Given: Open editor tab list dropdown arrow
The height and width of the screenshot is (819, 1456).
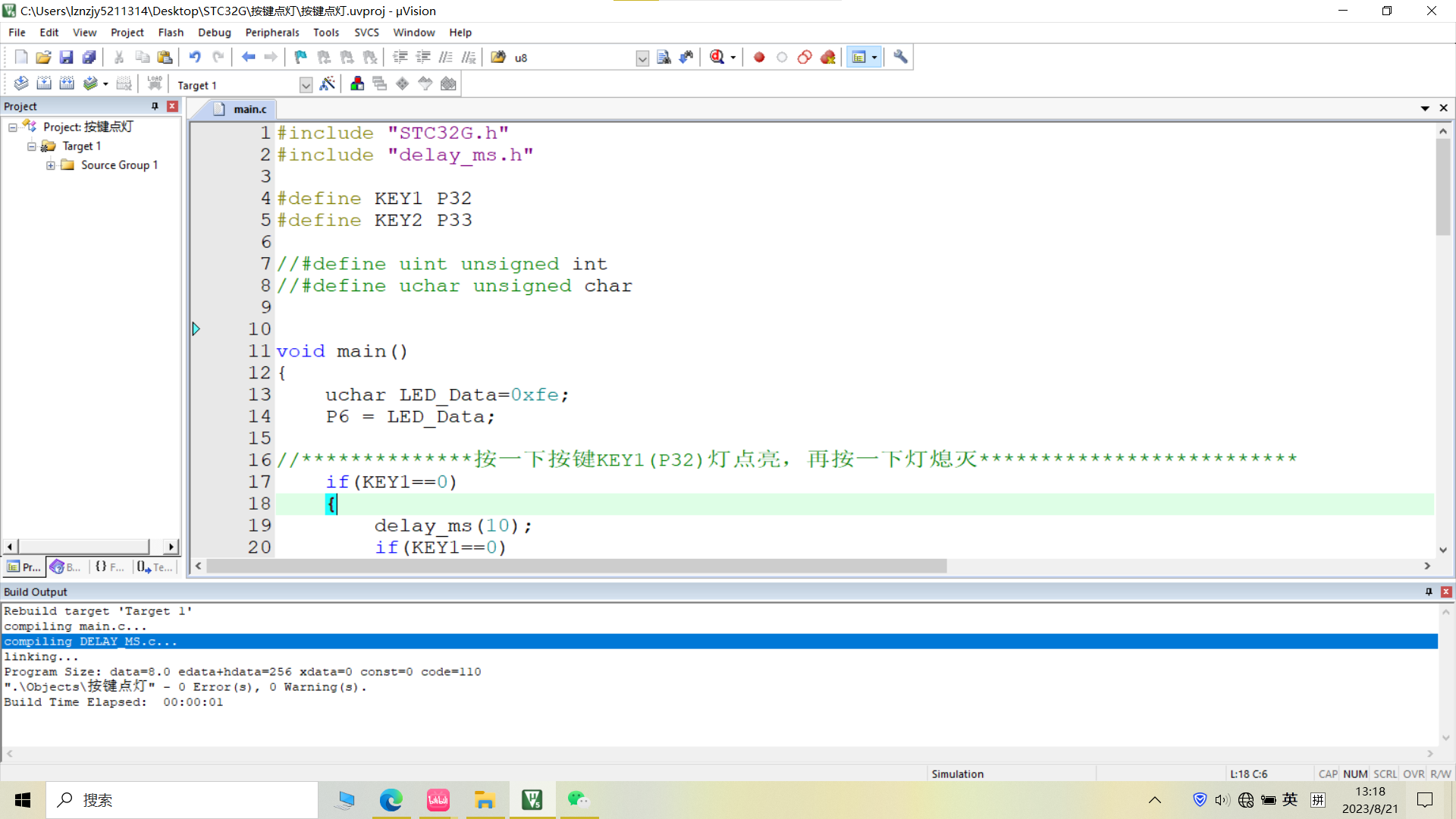Looking at the screenshot, I should pos(1425,108).
